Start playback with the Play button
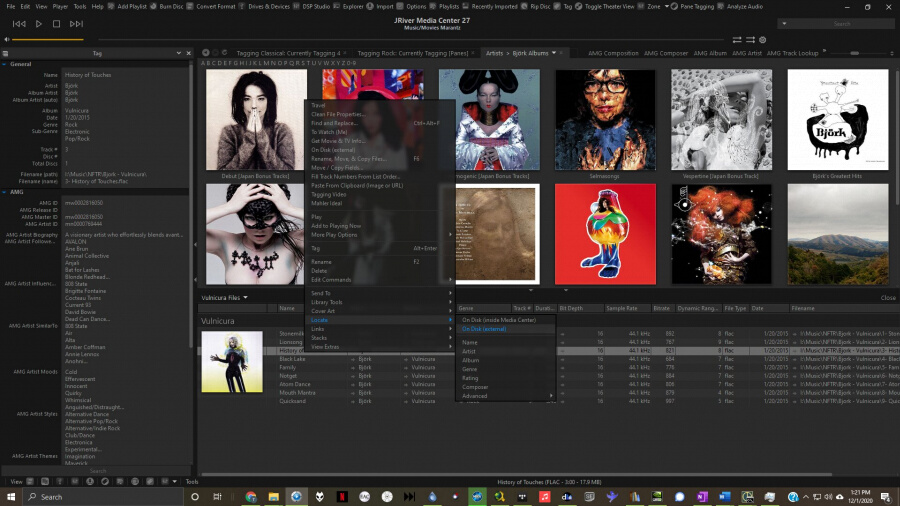 pyautogui.click(x=38, y=24)
